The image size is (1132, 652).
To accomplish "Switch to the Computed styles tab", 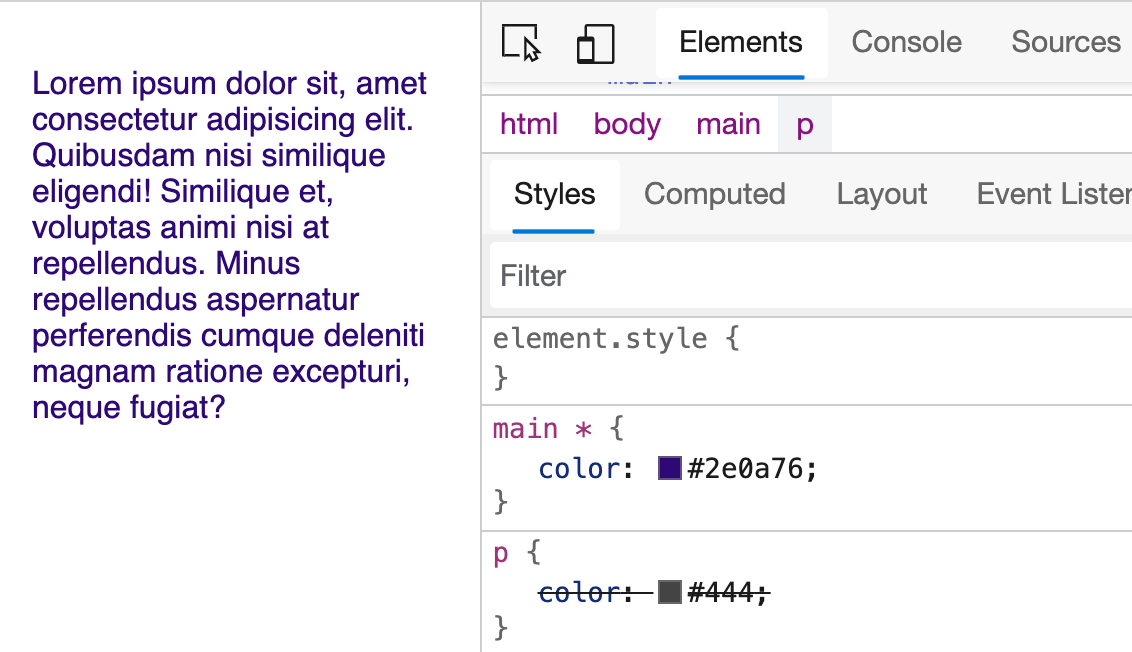I will [715, 194].
